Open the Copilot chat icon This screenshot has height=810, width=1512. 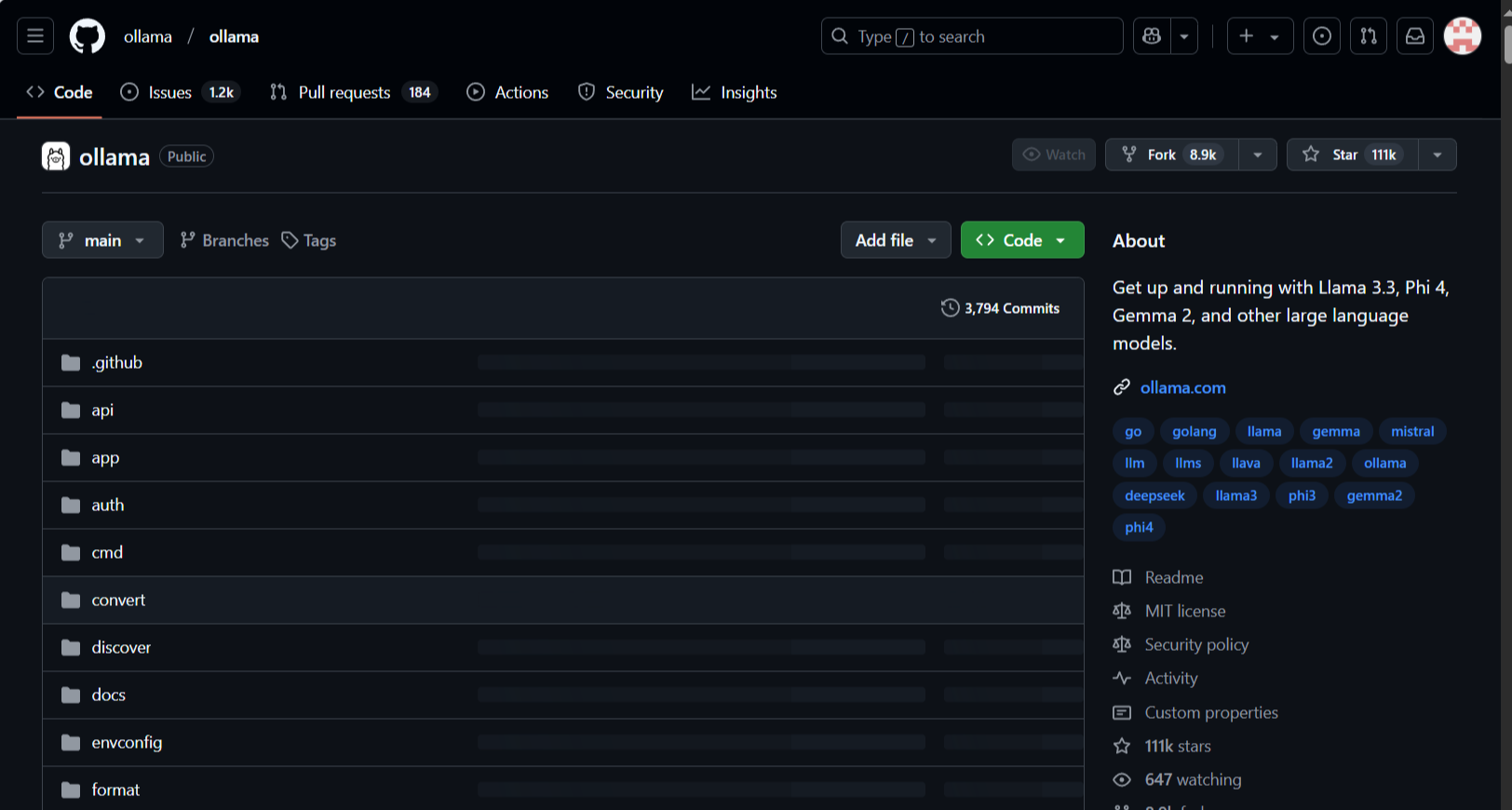tap(1152, 36)
